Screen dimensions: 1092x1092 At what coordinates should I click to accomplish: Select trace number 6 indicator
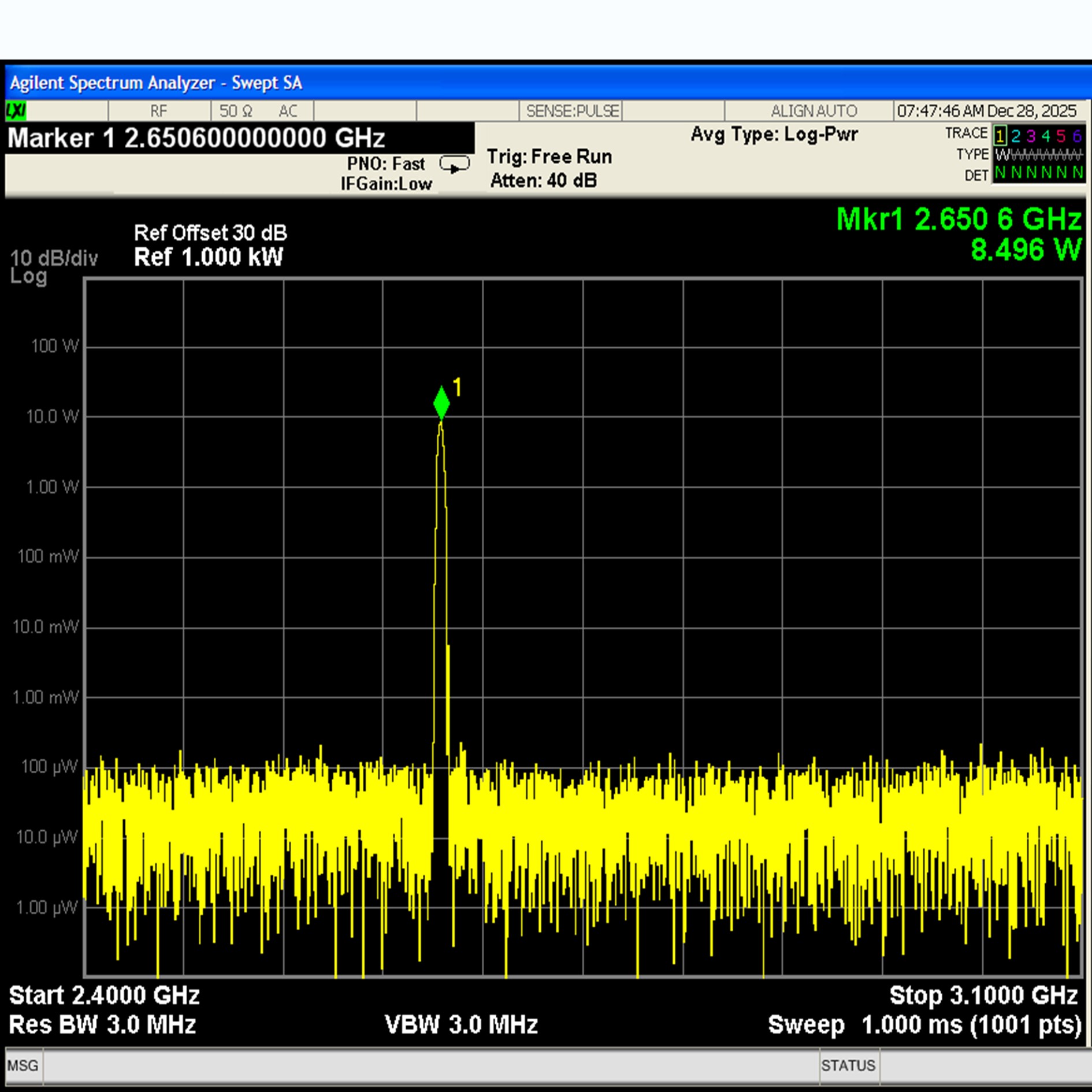1076,136
